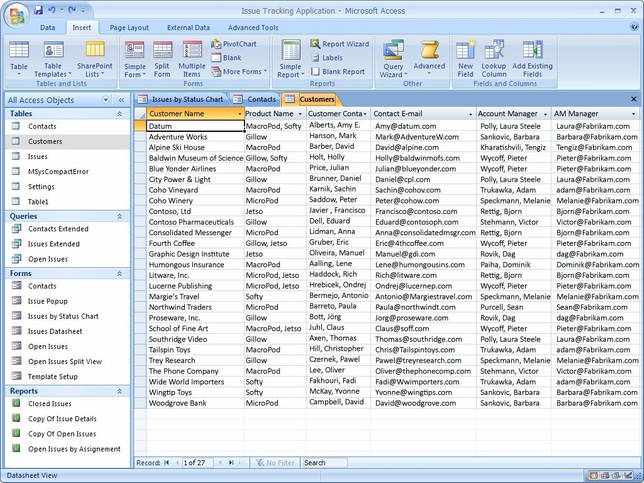
Task: Open SharePoint Lists in the ribbon
Action: pyautogui.click(x=94, y=58)
